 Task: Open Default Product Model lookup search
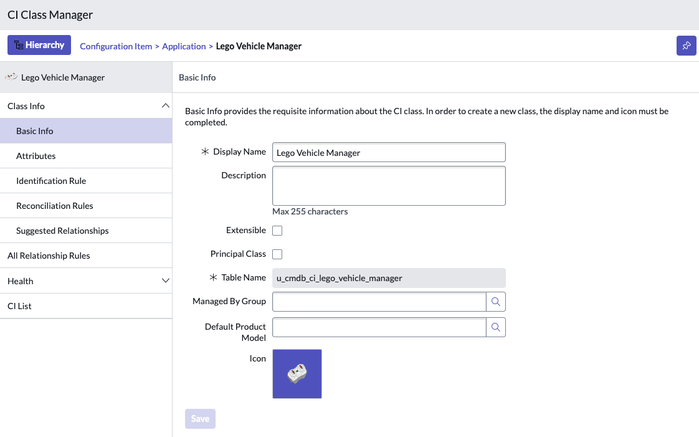click(x=496, y=327)
